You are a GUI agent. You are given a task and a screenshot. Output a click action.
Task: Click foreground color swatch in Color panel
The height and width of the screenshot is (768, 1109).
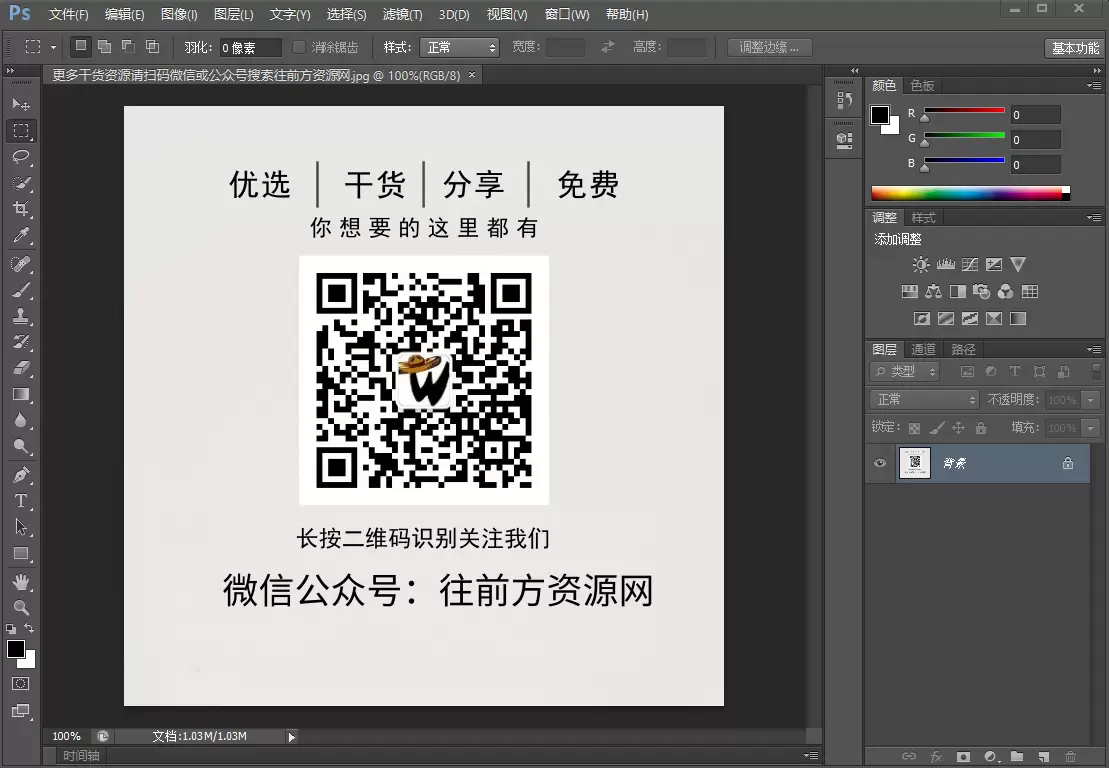pos(880,115)
